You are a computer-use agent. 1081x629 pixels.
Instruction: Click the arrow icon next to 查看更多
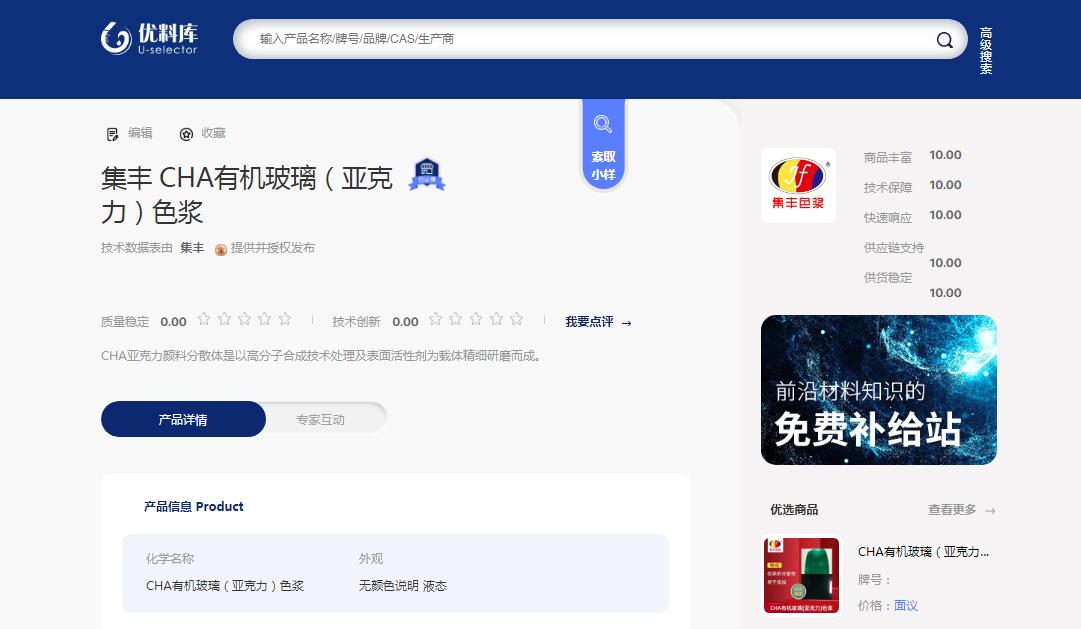coord(990,511)
